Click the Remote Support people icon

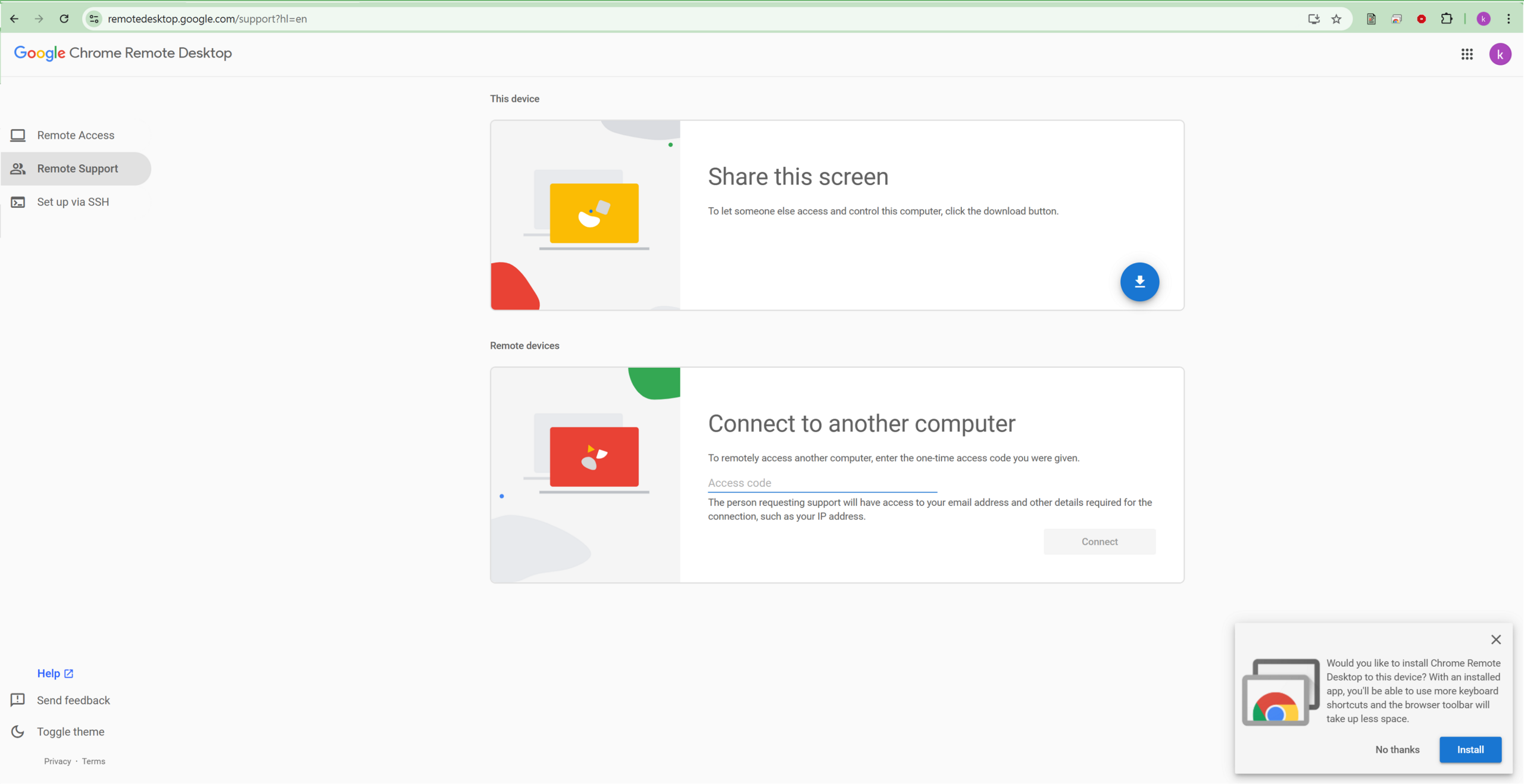point(18,168)
